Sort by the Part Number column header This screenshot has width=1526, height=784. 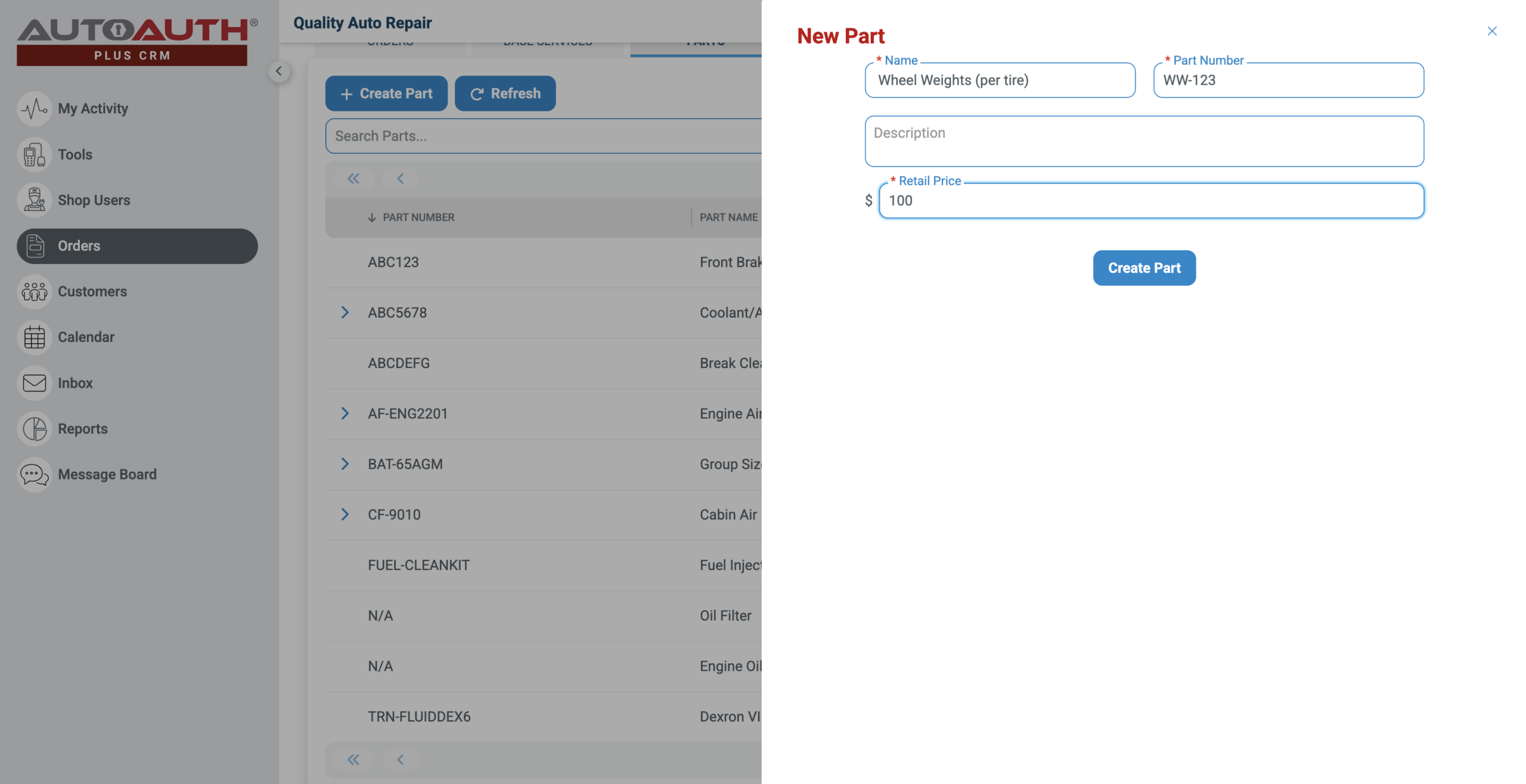click(418, 217)
